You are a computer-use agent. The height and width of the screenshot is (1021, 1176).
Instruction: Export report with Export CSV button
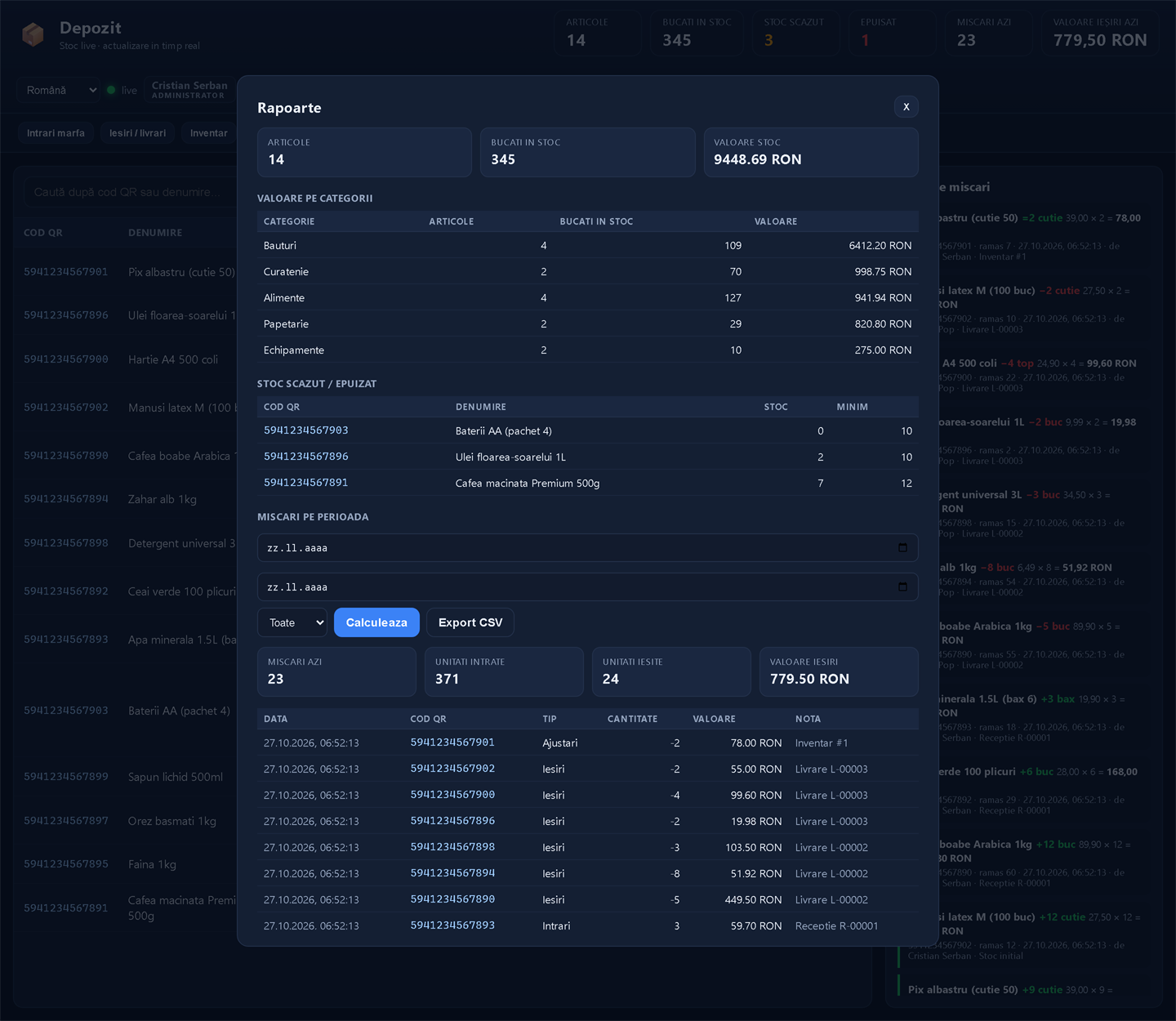click(x=470, y=622)
